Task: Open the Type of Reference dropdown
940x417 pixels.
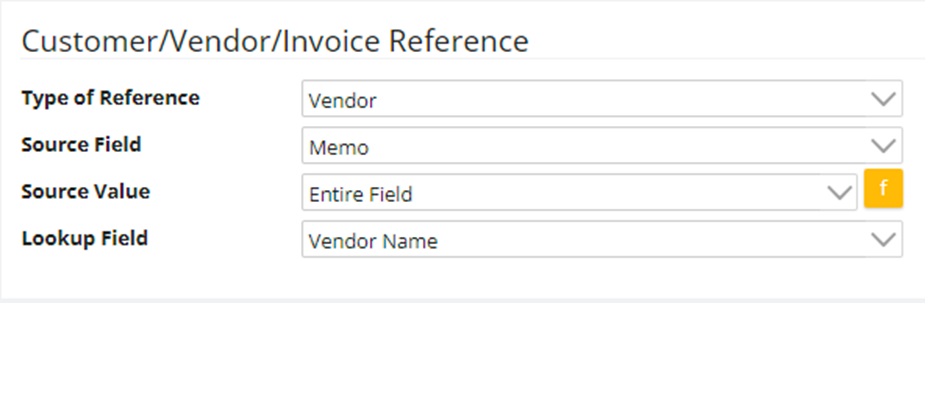Action: pyautogui.click(x=600, y=99)
